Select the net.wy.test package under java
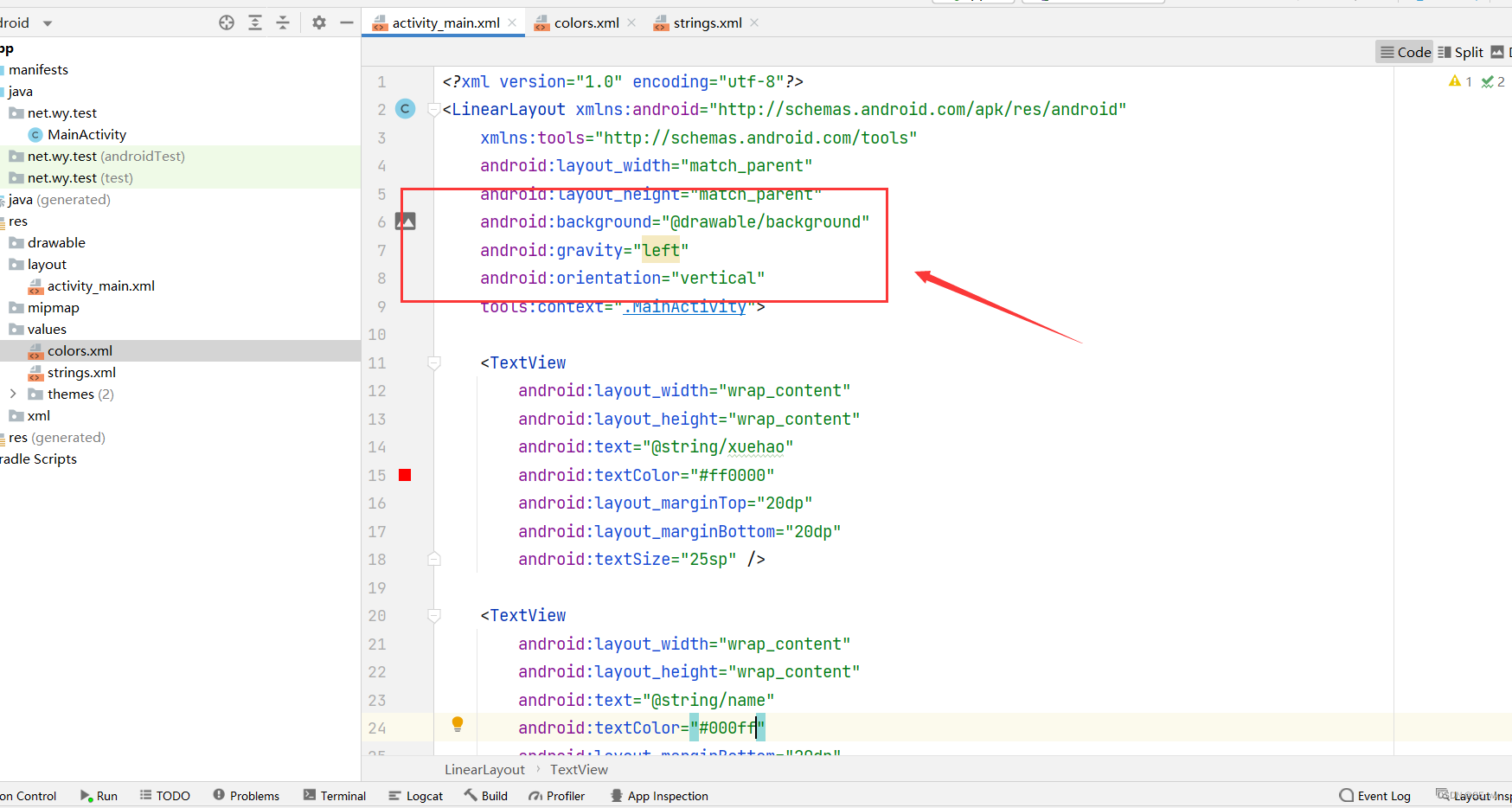The image size is (1512, 808). [61, 113]
